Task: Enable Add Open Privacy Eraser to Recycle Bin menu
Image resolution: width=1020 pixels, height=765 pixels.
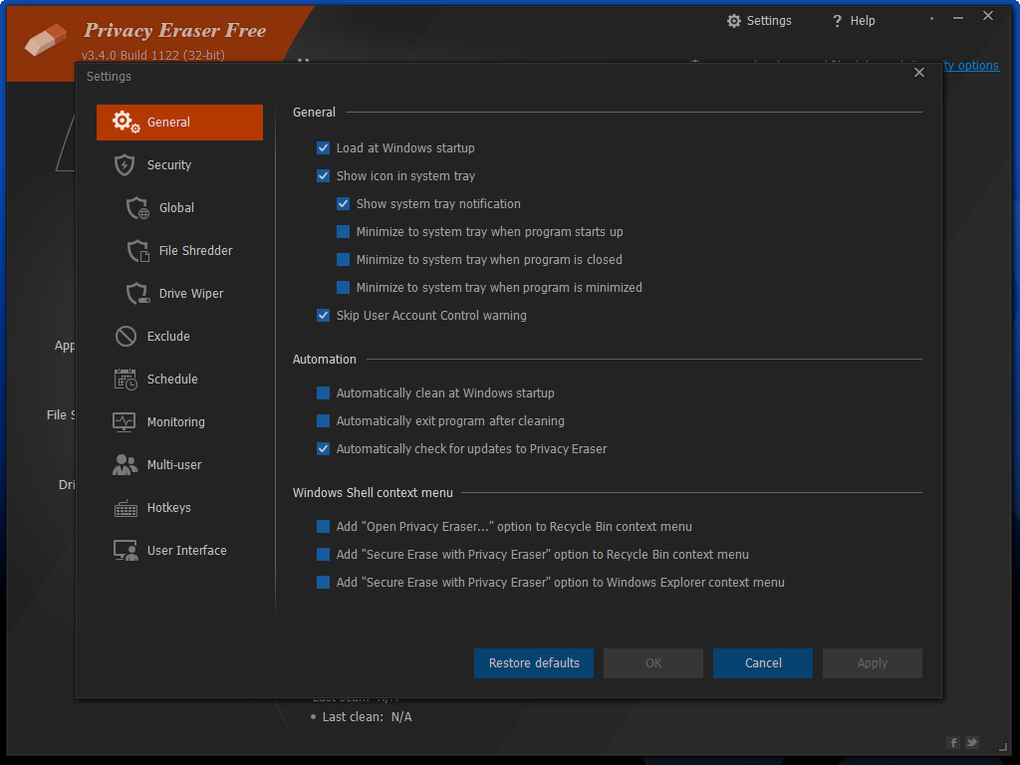Action: point(323,526)
